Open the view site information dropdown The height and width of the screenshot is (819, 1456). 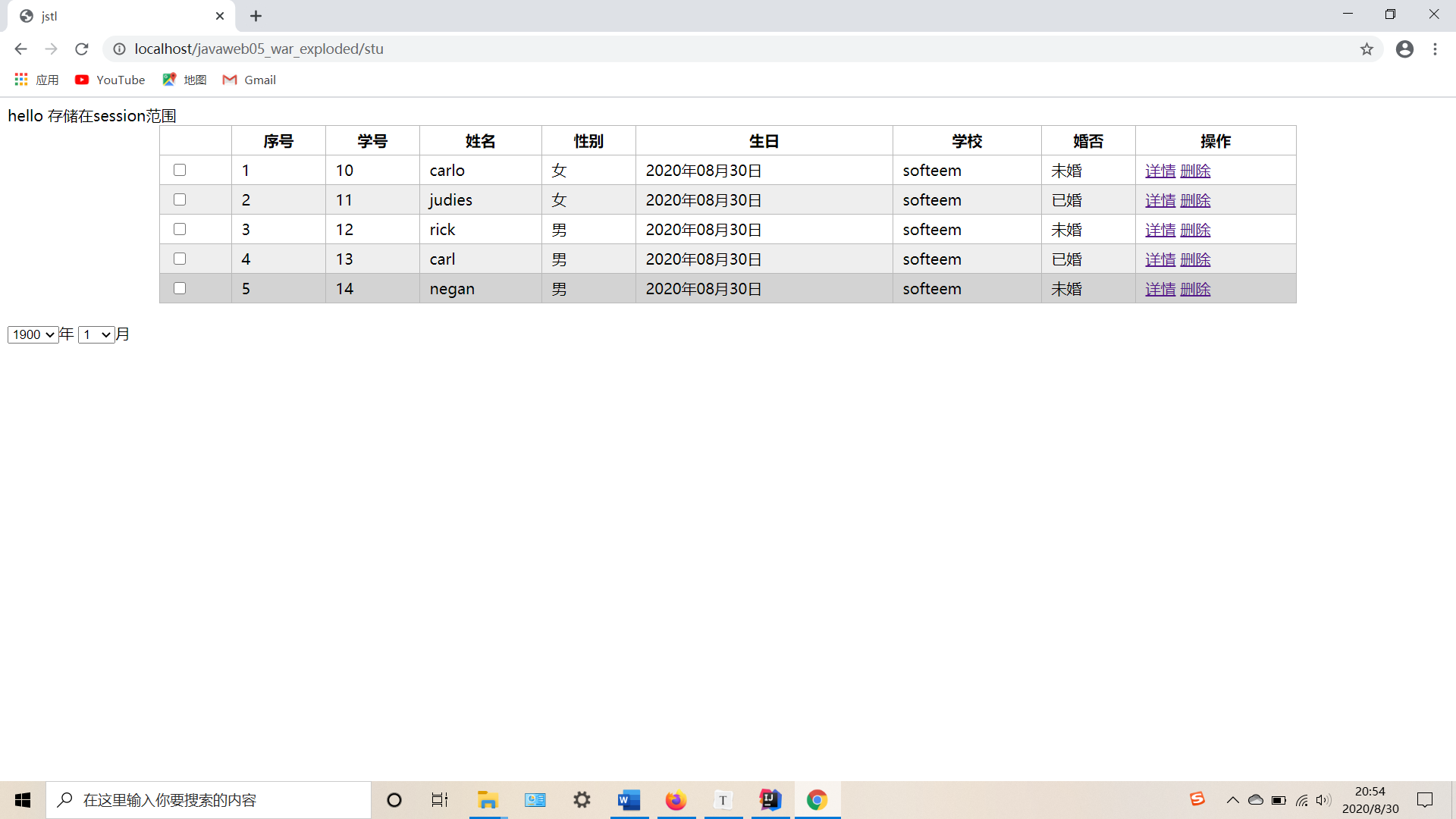tap(119, 49)
